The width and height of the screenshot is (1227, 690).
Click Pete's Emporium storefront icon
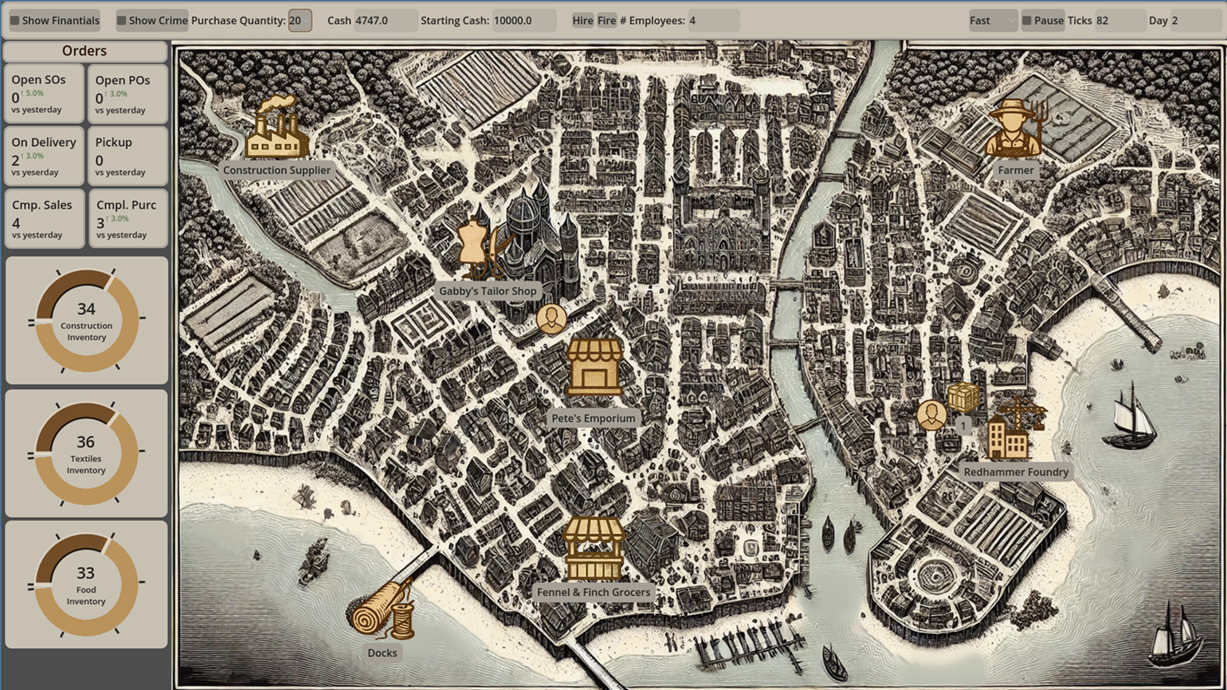tap(595, 368)
